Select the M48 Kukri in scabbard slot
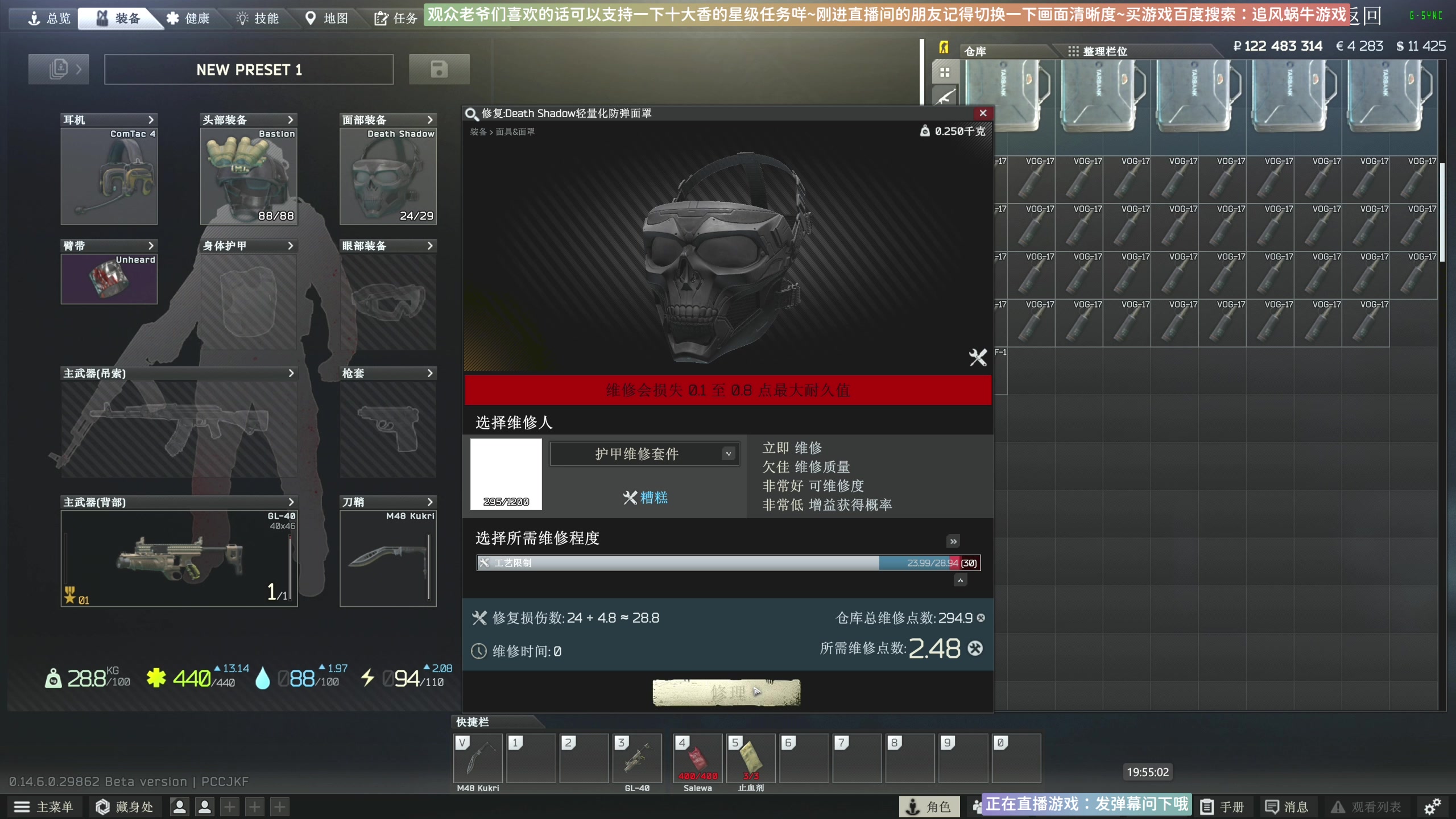 (x=388, y=559)
